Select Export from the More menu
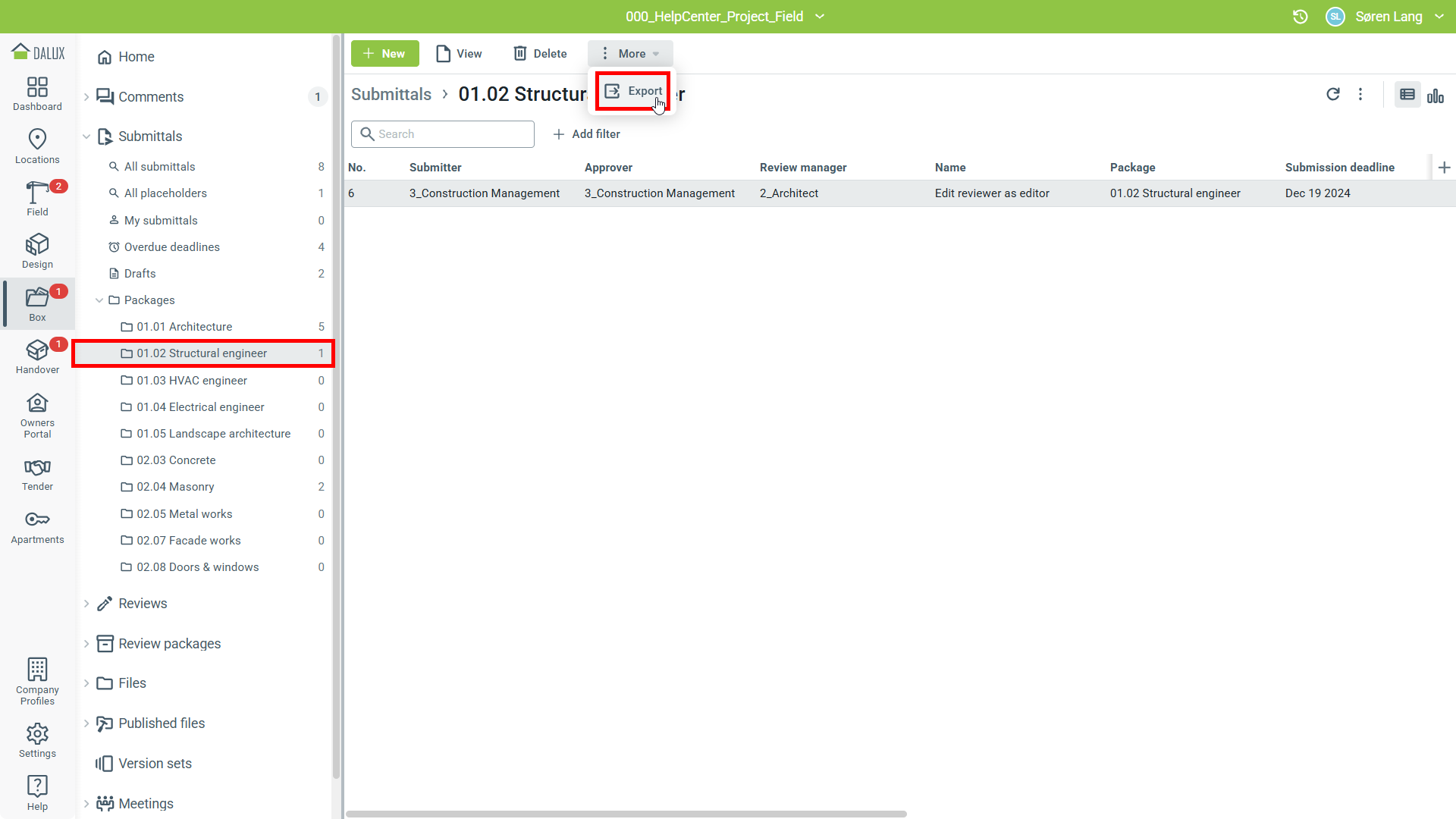This screenshot has width=1456, height=819. tap(633, 91)
